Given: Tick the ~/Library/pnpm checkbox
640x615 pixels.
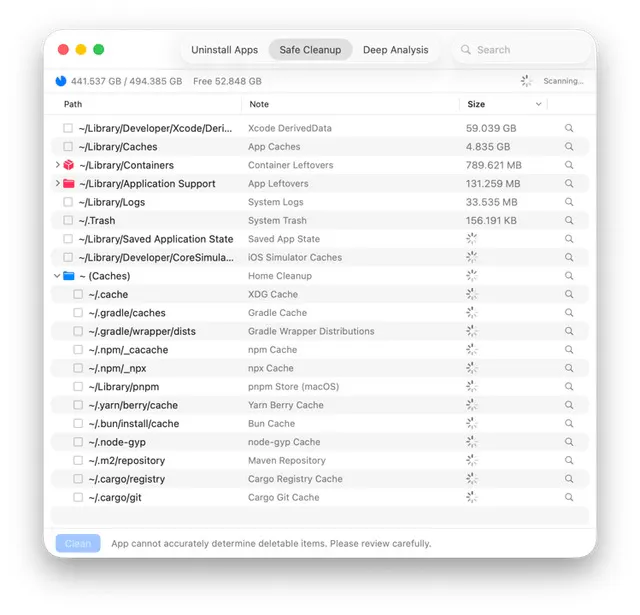Looking at the screenshot, I should (x=78, y=386).
